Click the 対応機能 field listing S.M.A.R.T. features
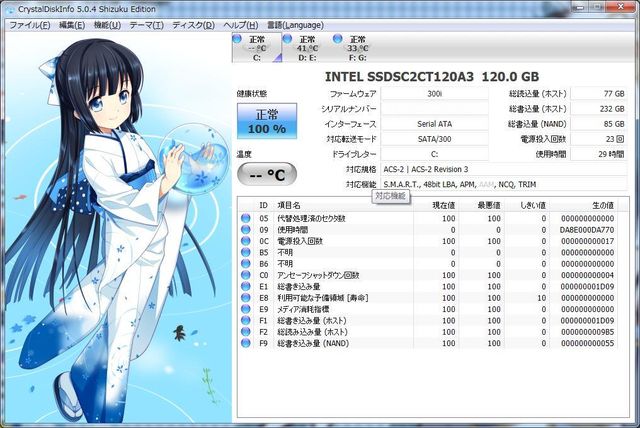The width and height of the screenshot is (640, 428). pos(504,184)
